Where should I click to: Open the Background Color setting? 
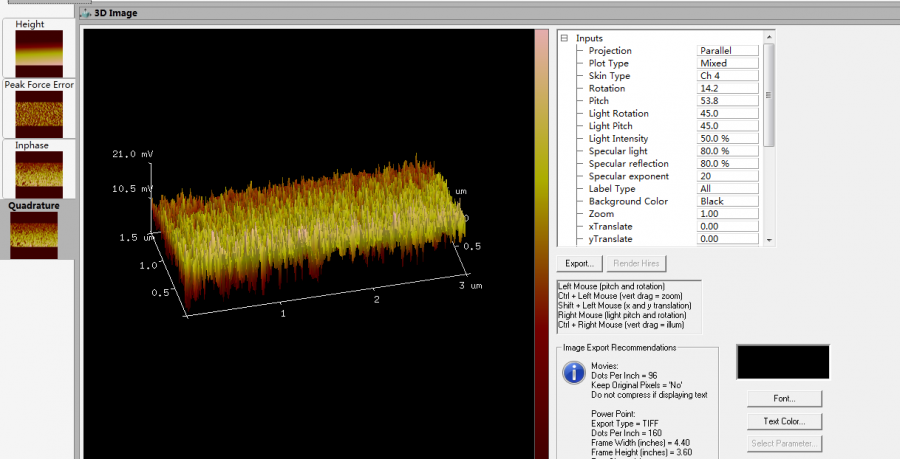(727, 201)
